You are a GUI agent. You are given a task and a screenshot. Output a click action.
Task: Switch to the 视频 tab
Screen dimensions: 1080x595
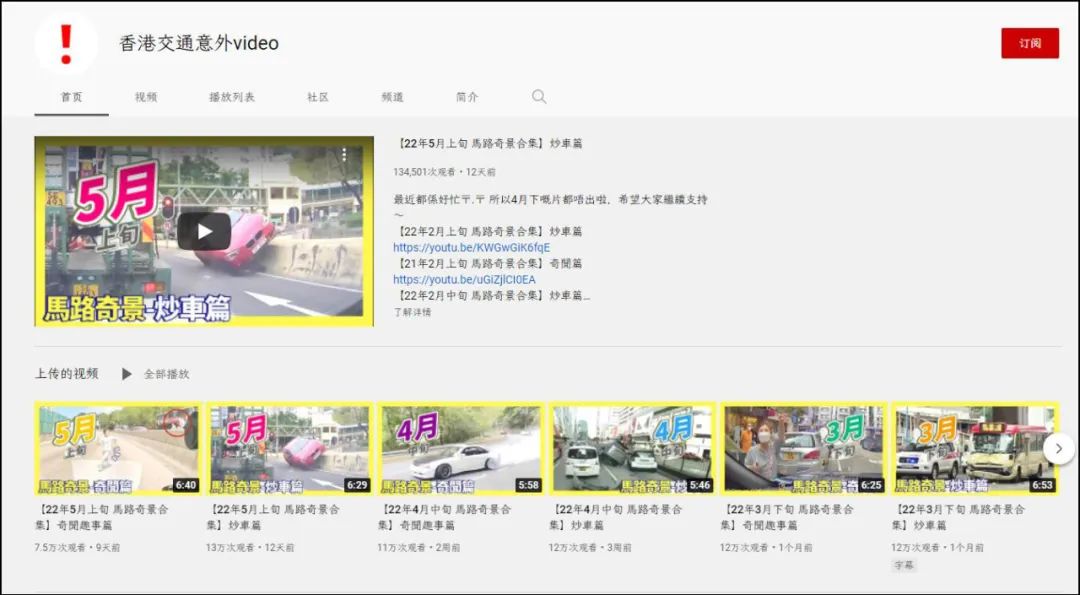point(147,96)
